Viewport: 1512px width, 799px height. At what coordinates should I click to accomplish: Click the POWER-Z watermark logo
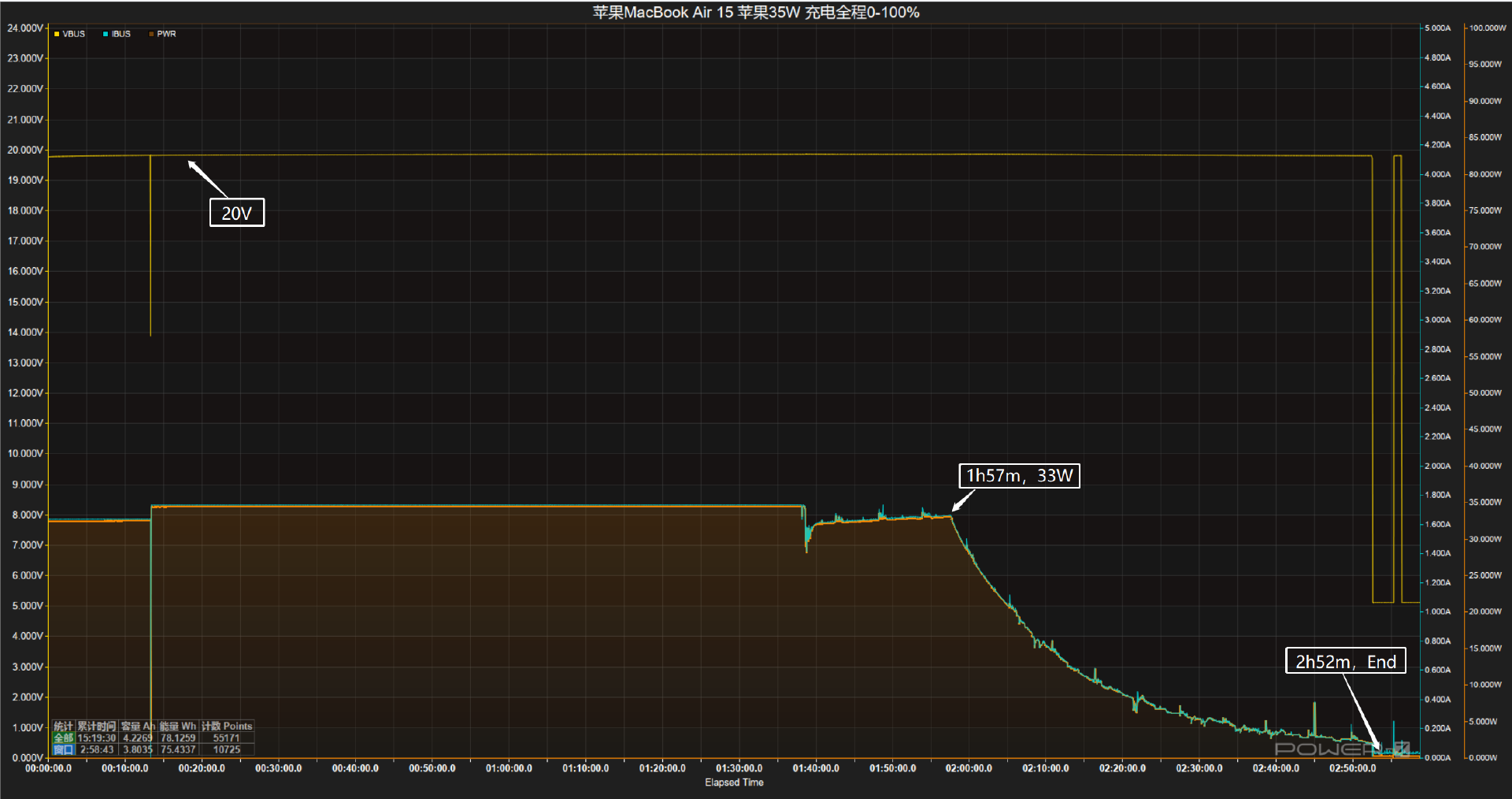point(1343,749)
